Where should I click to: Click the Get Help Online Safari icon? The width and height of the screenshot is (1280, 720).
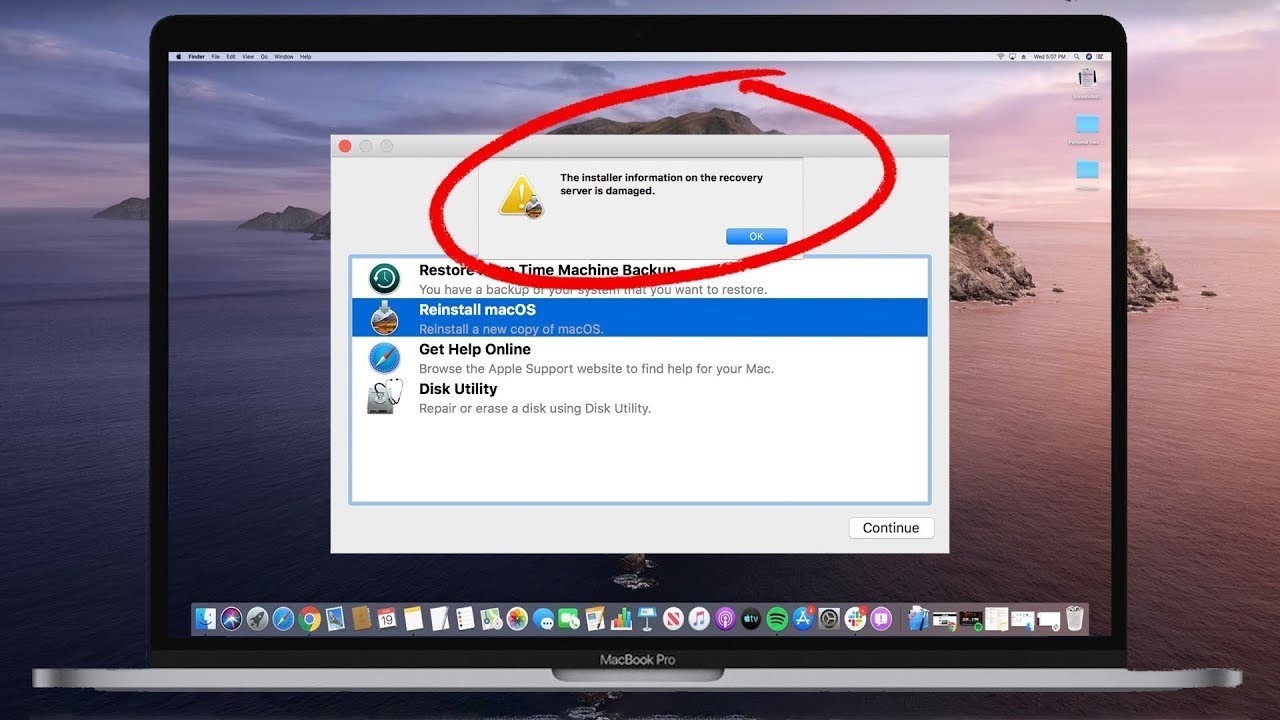(x=384, y=358)
